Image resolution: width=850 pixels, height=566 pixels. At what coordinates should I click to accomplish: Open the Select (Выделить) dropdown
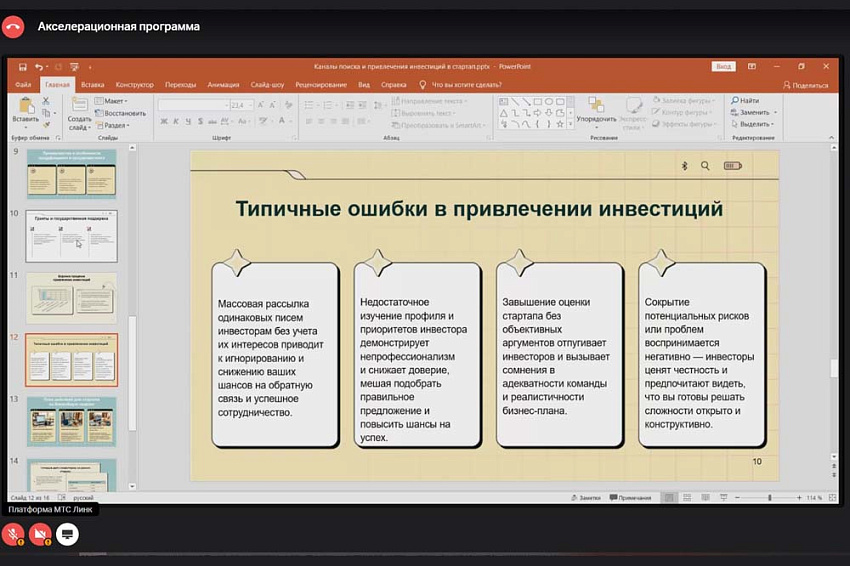click(753, 125)
